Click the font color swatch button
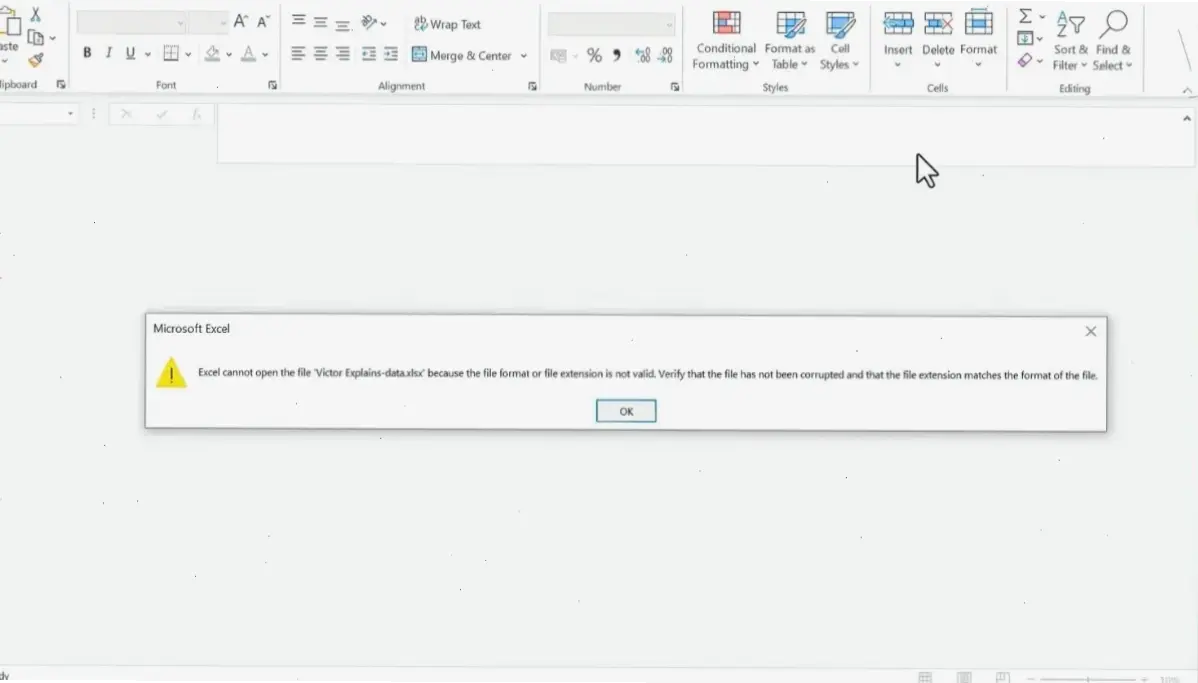 (249, 54)
